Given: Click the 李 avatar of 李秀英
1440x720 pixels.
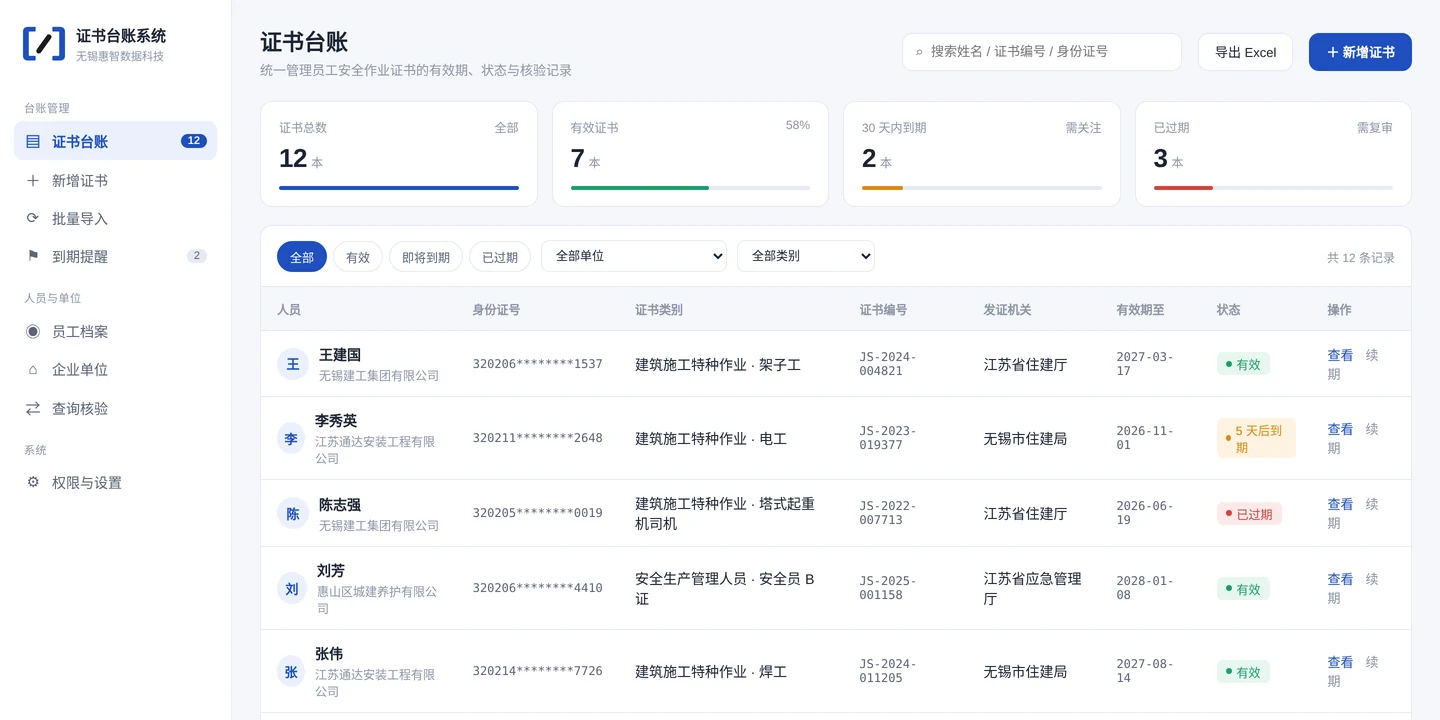Looking at the screenshot, I should click(x=291, y=438).
